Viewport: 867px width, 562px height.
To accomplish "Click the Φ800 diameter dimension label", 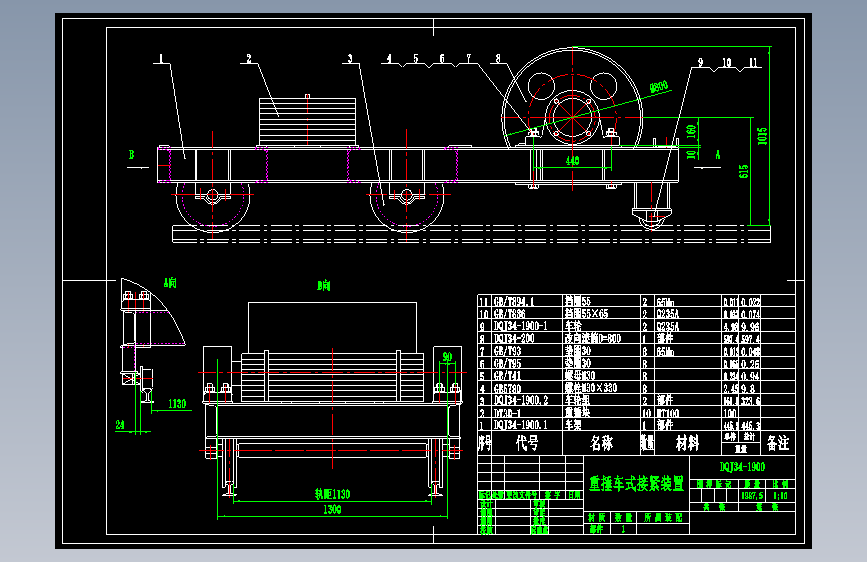I will (x=659, y=87).
